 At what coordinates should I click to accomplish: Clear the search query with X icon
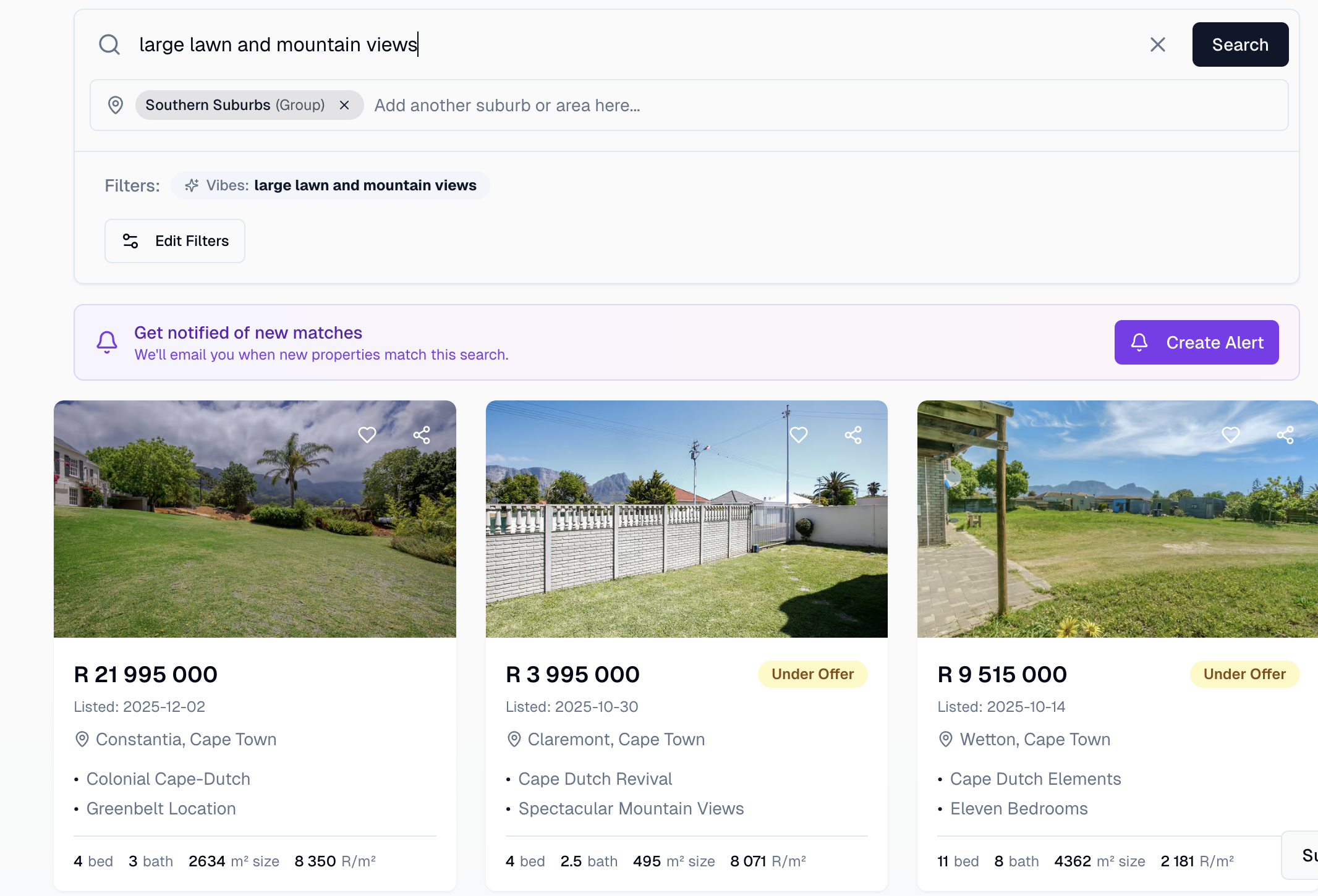1157,44
